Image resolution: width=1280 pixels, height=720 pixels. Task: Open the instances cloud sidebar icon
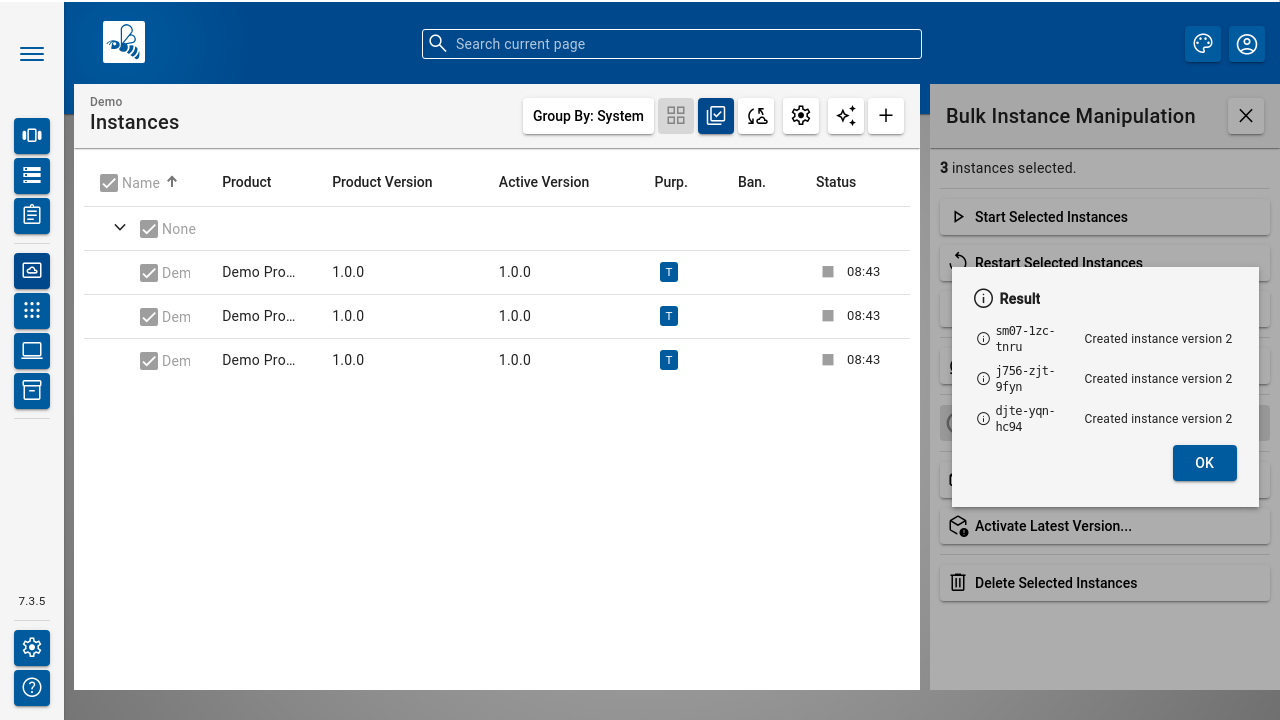[x=32, y=270]
